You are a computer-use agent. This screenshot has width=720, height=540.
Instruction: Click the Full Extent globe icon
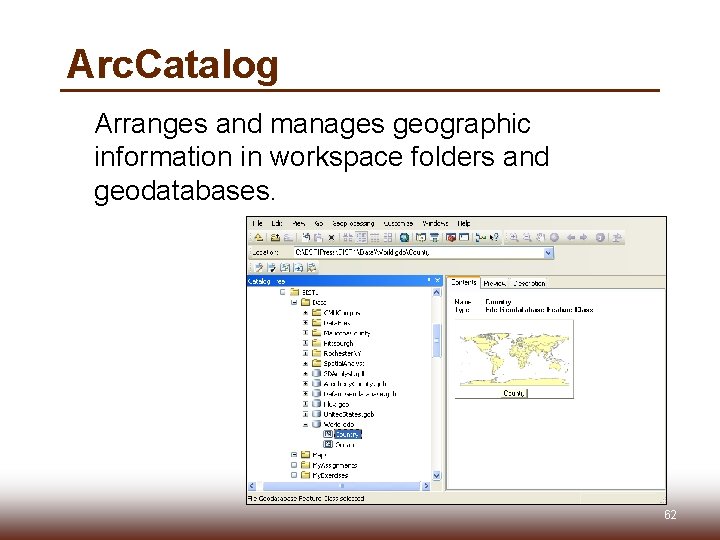(554, 237)
